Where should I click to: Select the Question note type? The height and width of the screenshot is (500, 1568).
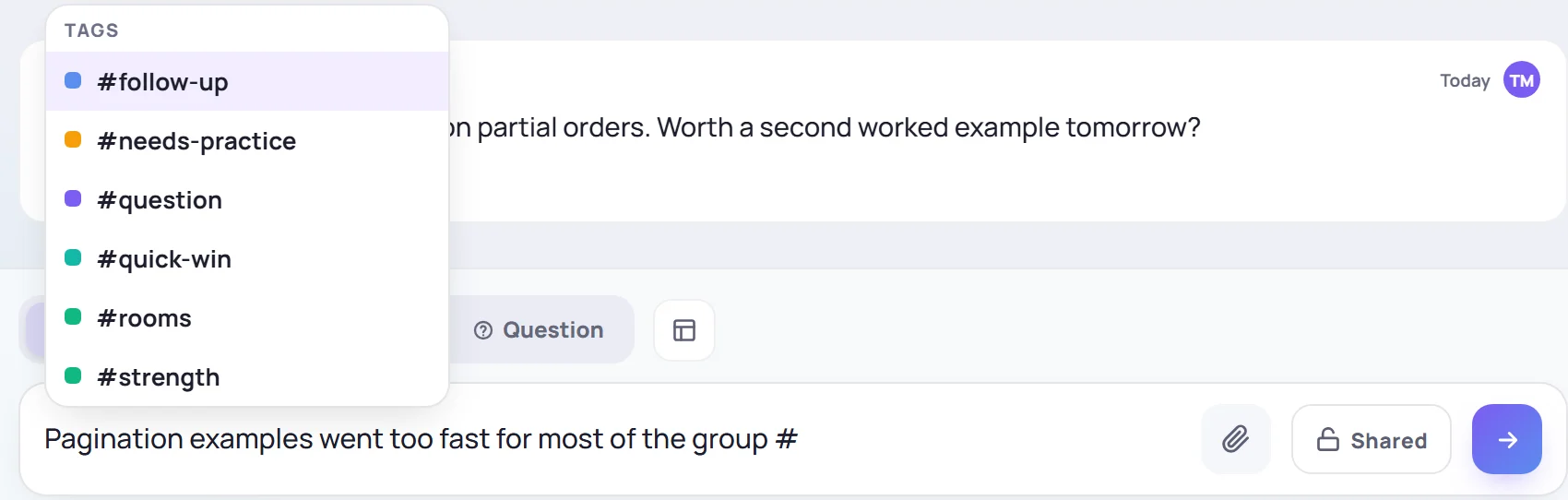(540, 330)
